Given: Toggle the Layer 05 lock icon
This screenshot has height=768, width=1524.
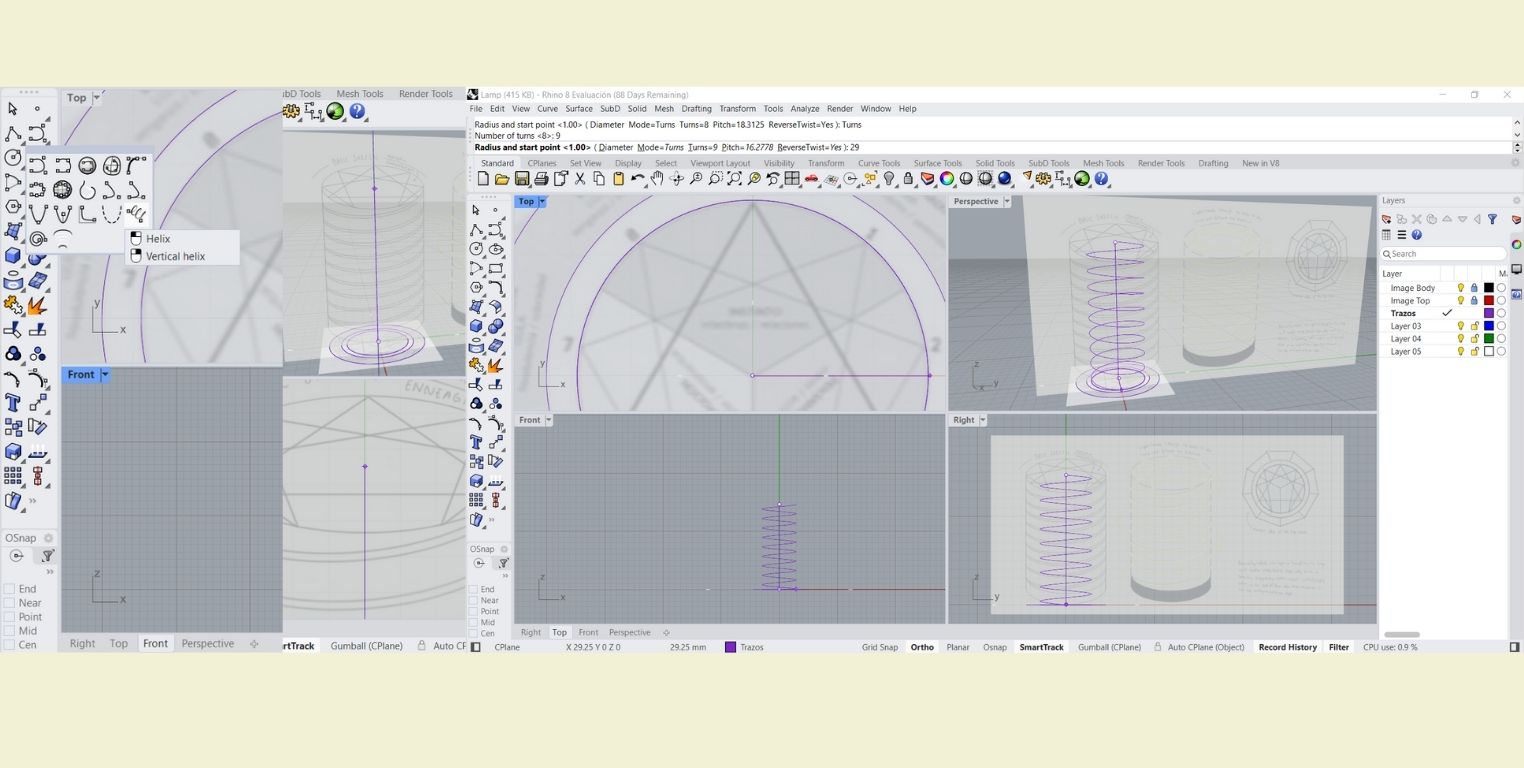Looking at the screenshot, I should click(x=1474, y=352).
